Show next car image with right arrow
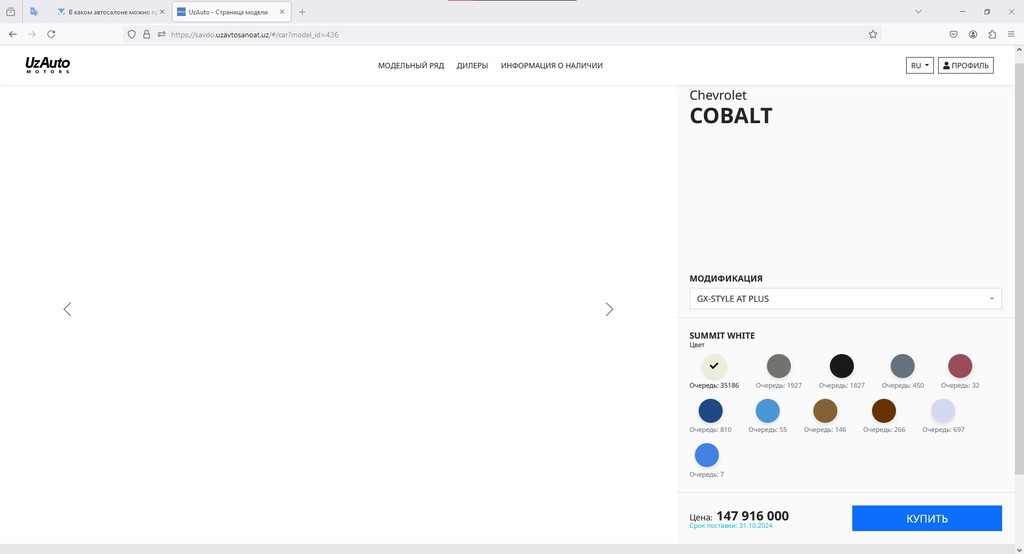Viewport: 1024px width, 554px height. [609, 310]
